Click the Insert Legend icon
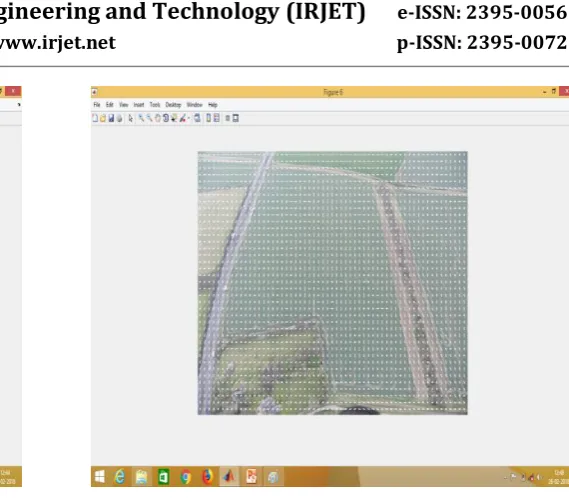The image size is (569, 498). click(217, 118)
